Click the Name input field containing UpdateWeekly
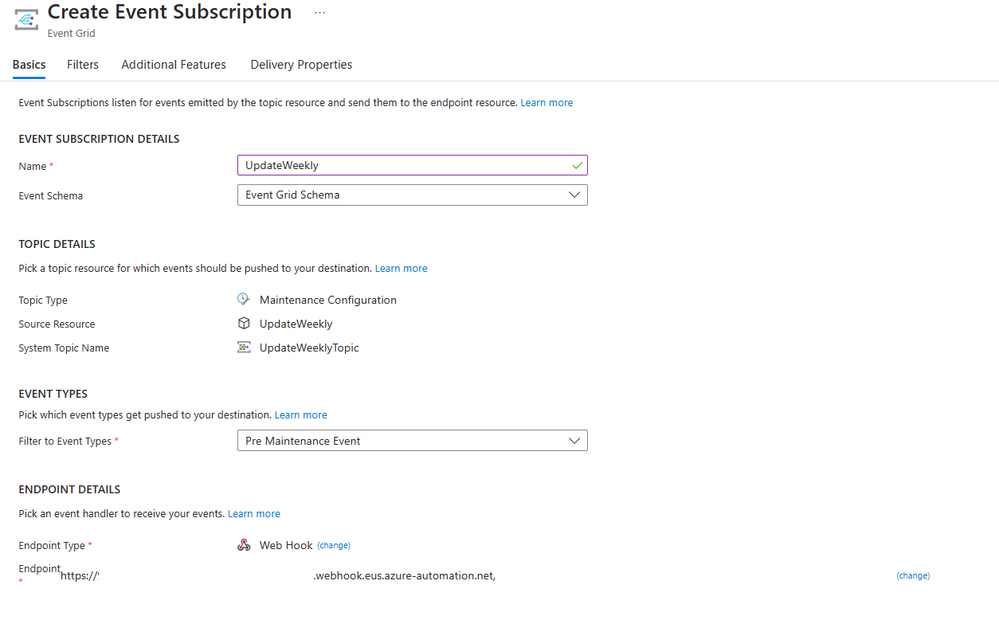 [400, 165]
